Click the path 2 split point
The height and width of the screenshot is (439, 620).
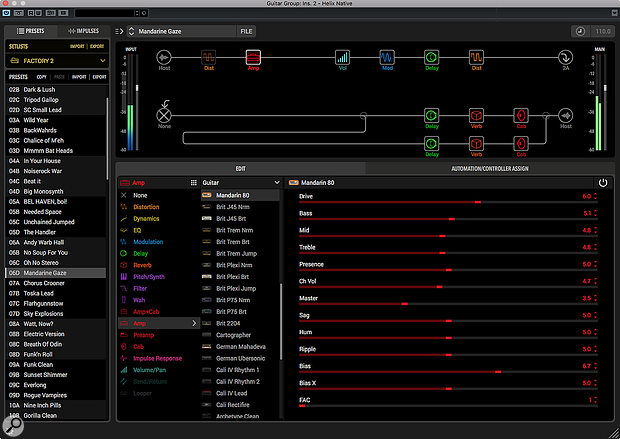(363, 115)
